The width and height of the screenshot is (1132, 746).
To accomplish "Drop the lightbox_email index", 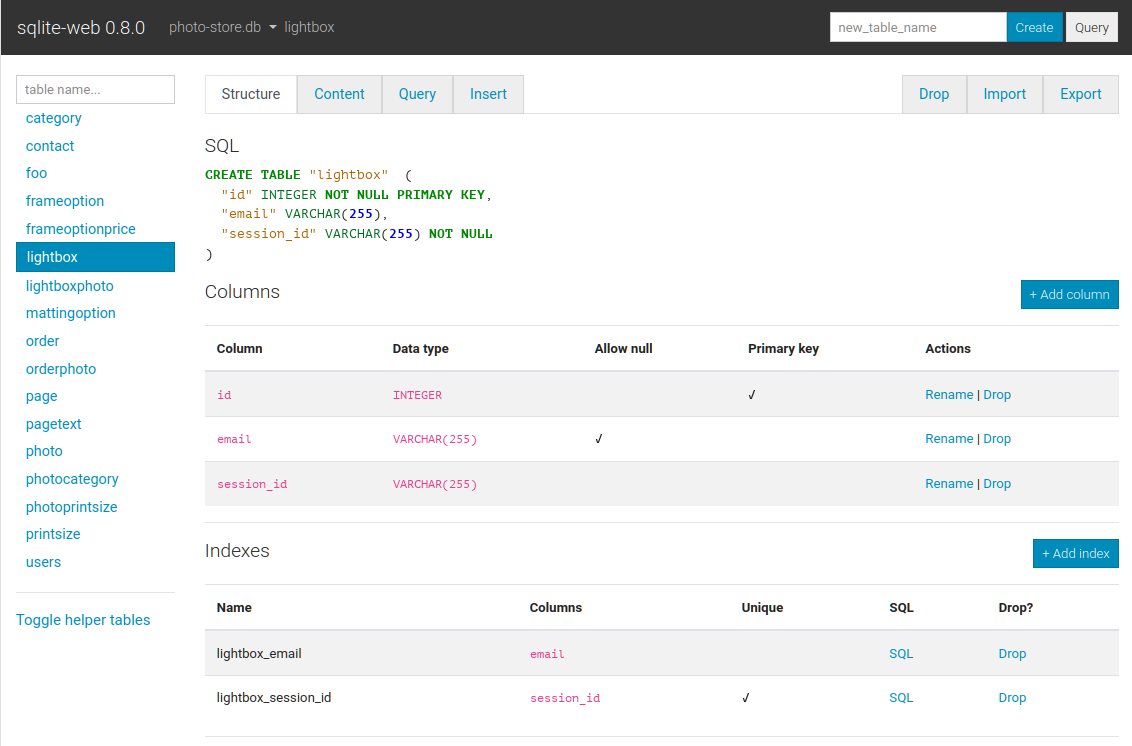I will [1012, 654].
